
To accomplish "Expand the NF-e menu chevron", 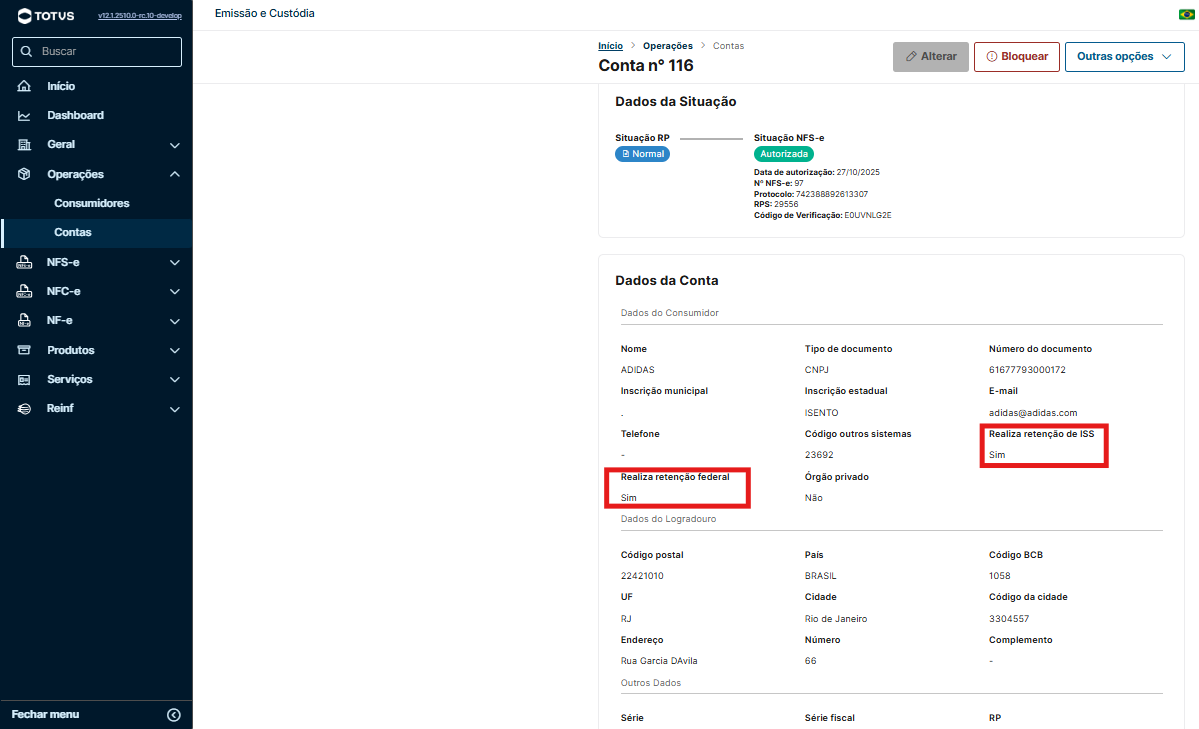I will tap(175, 321).
